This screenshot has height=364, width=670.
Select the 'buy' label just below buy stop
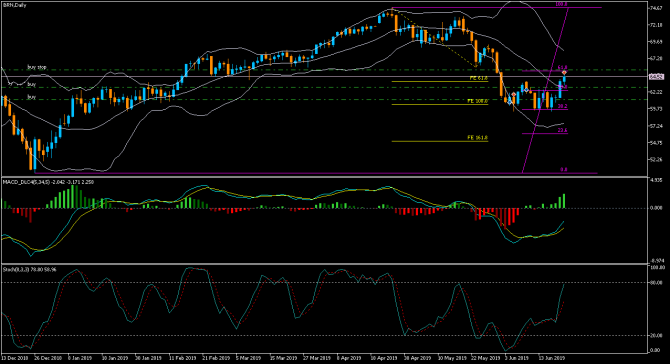click(32, 85)
